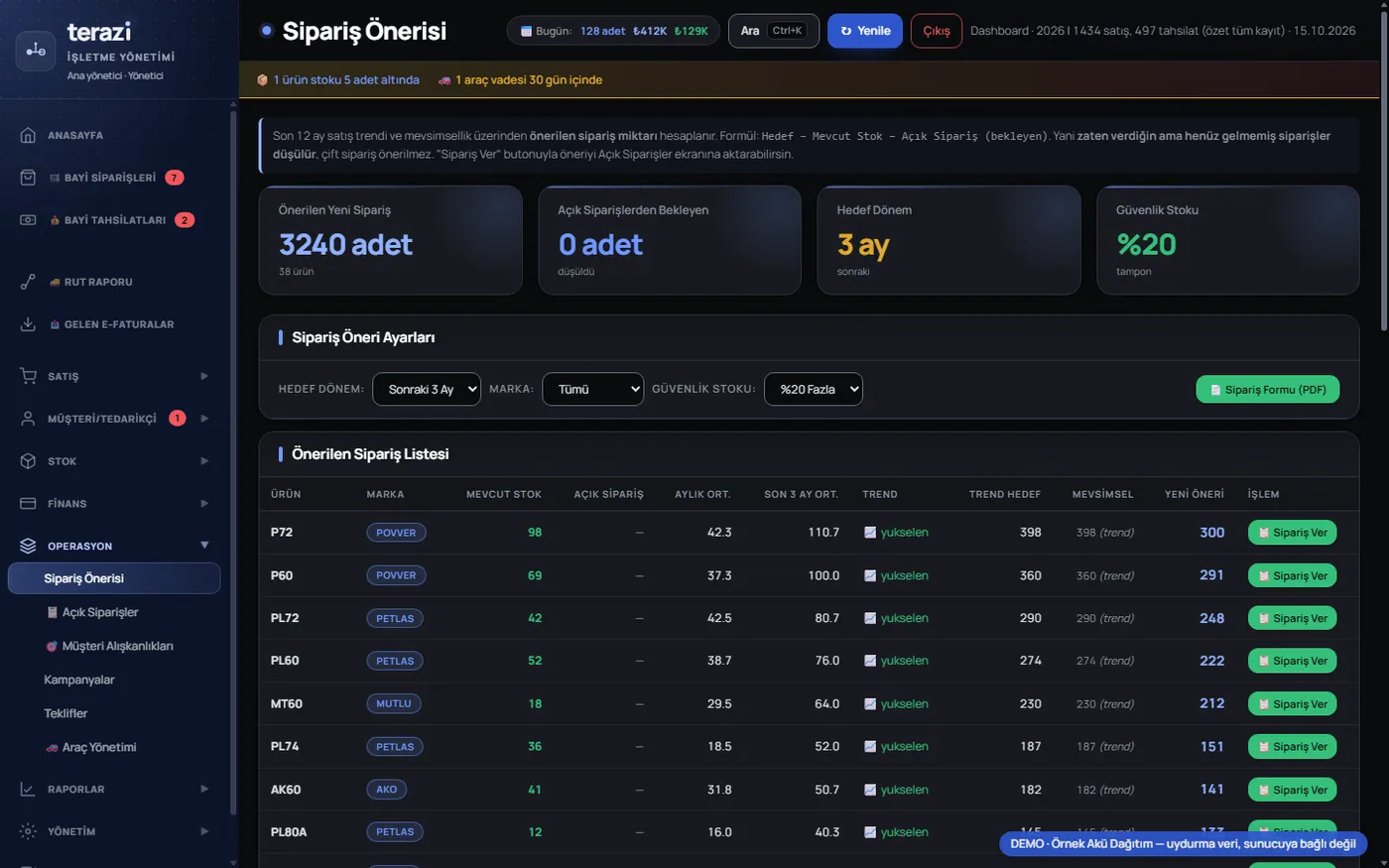Screen dimensions: 1389x868
Task: Click the vehicle due alert truck icon
Action: [444, 80]
